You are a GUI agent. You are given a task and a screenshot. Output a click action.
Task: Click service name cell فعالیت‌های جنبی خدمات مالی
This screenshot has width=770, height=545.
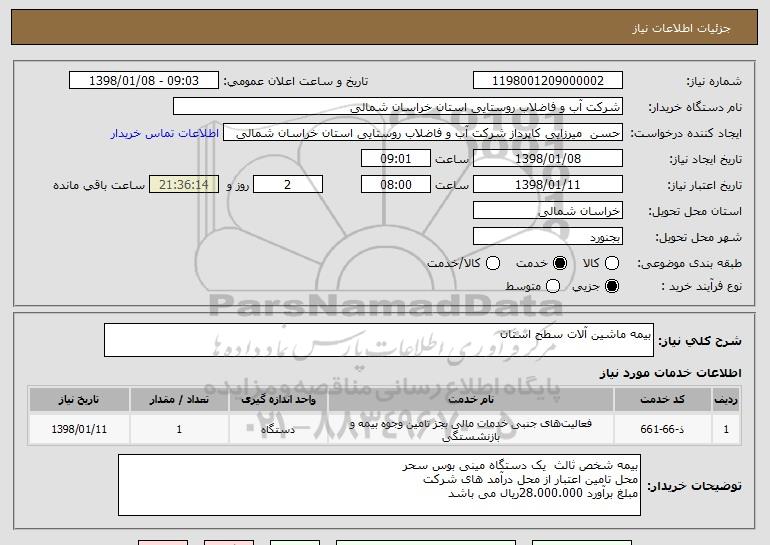point(470,429)
